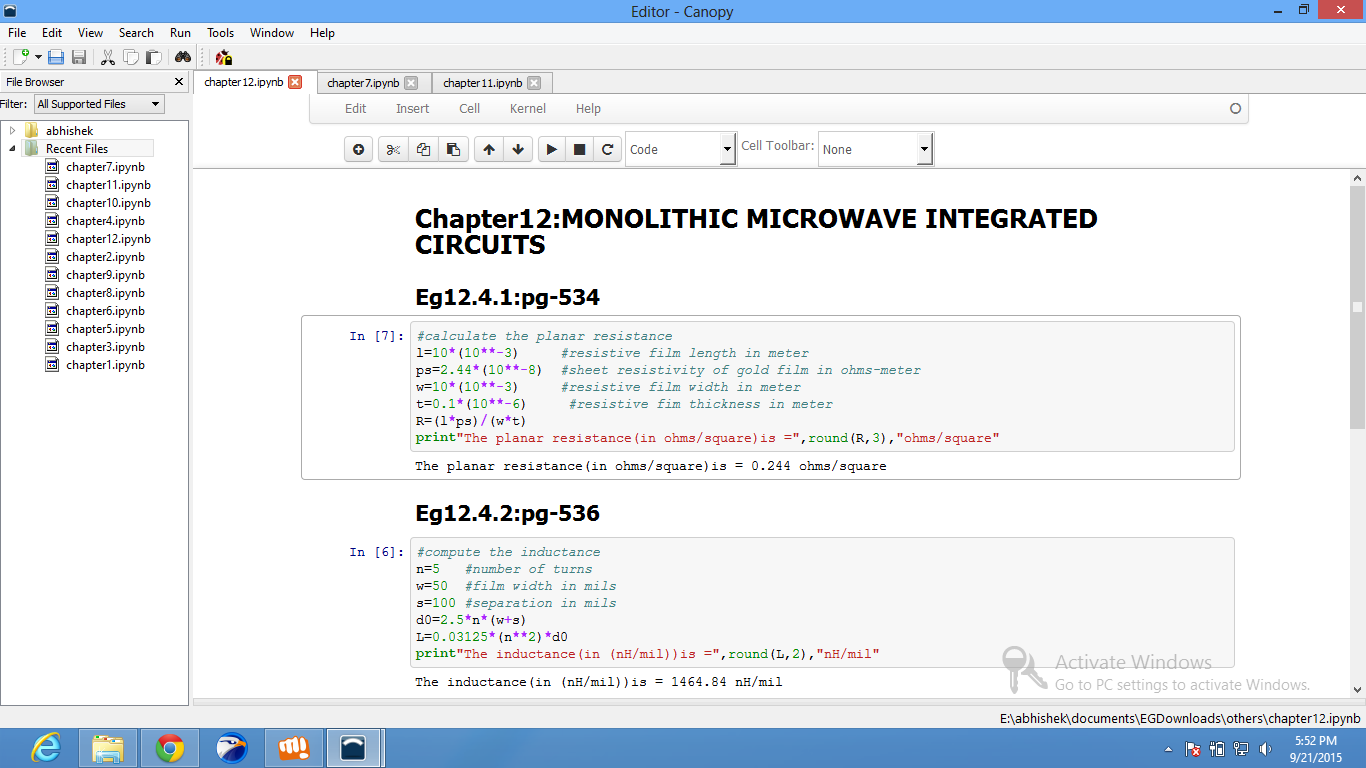Click the notebook's vertical scrollbar
Image resolution: width=1366 pixels, height=768 pixels.
(x=1357, y=308)
